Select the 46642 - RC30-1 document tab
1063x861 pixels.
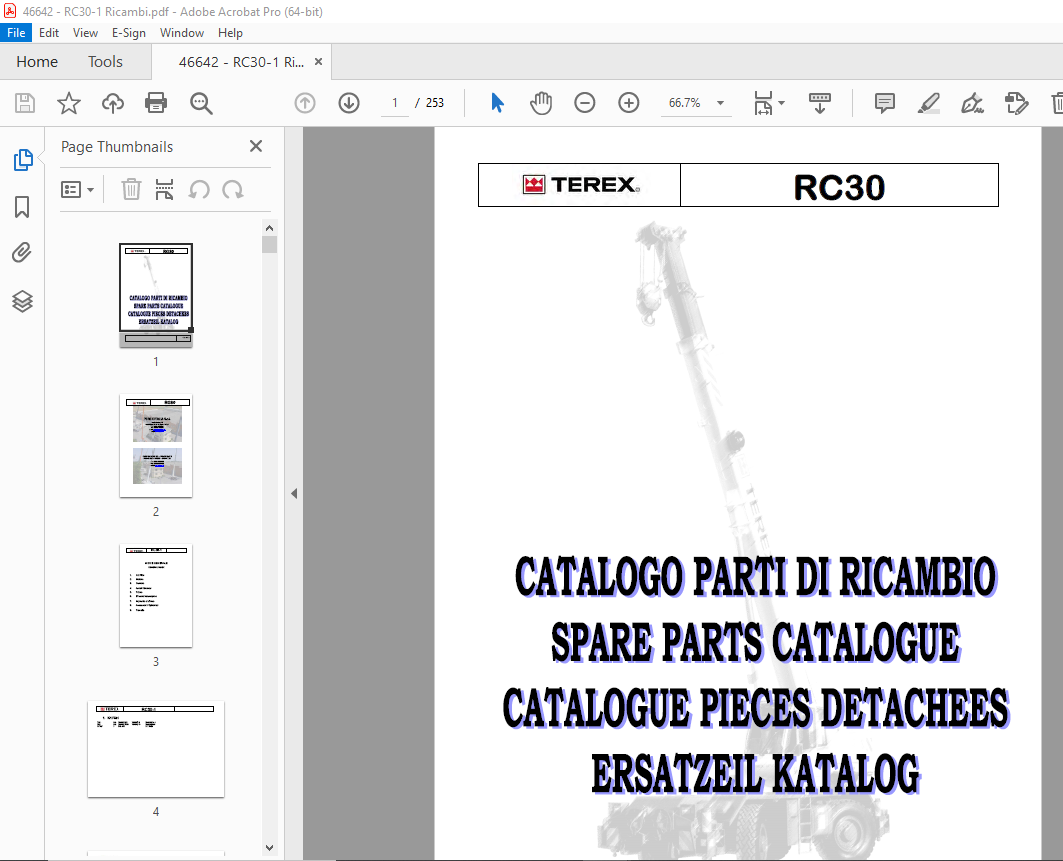coord(241,62)
